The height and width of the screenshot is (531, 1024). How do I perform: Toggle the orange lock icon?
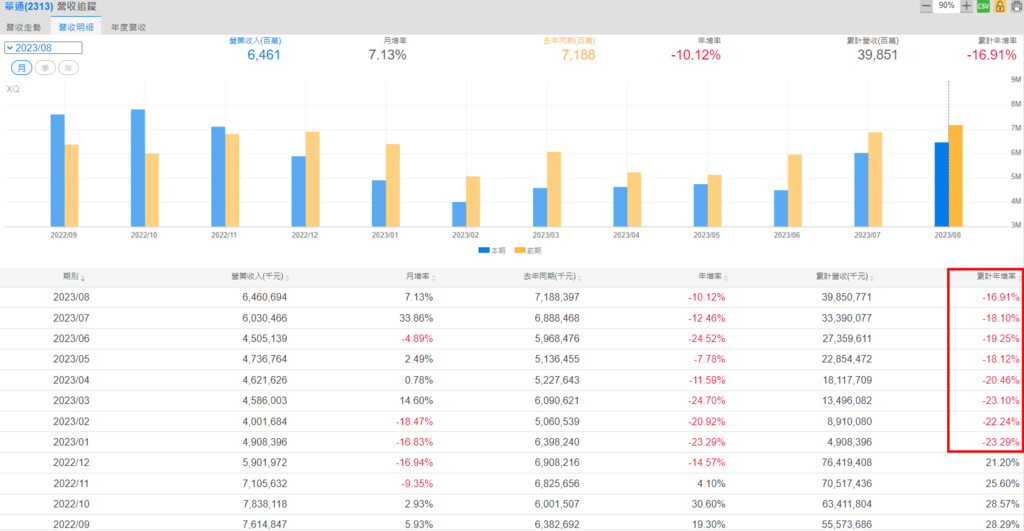tap(1000, 7)
